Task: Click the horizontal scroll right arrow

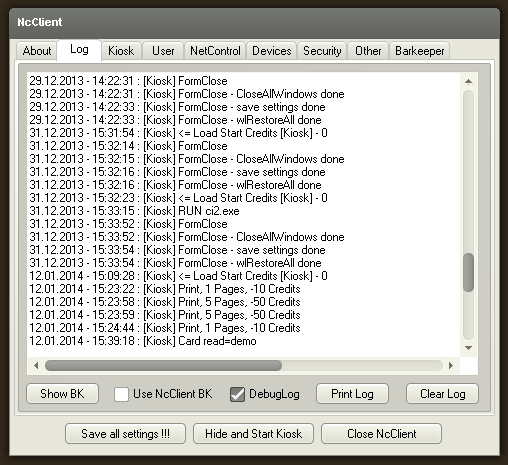Action: coord(451,365)
